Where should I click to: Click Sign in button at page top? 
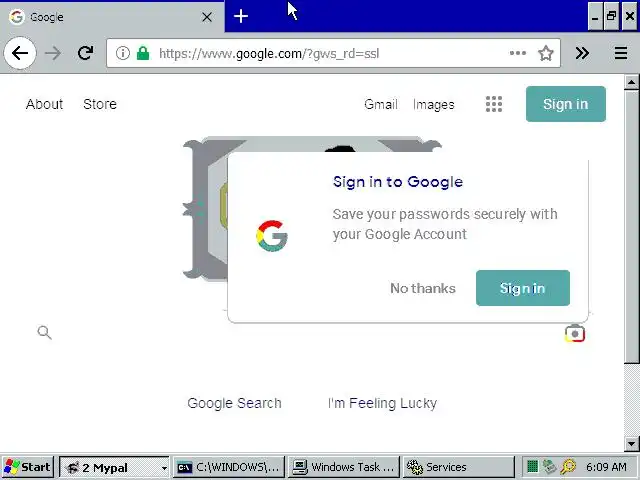click(566, 104)
